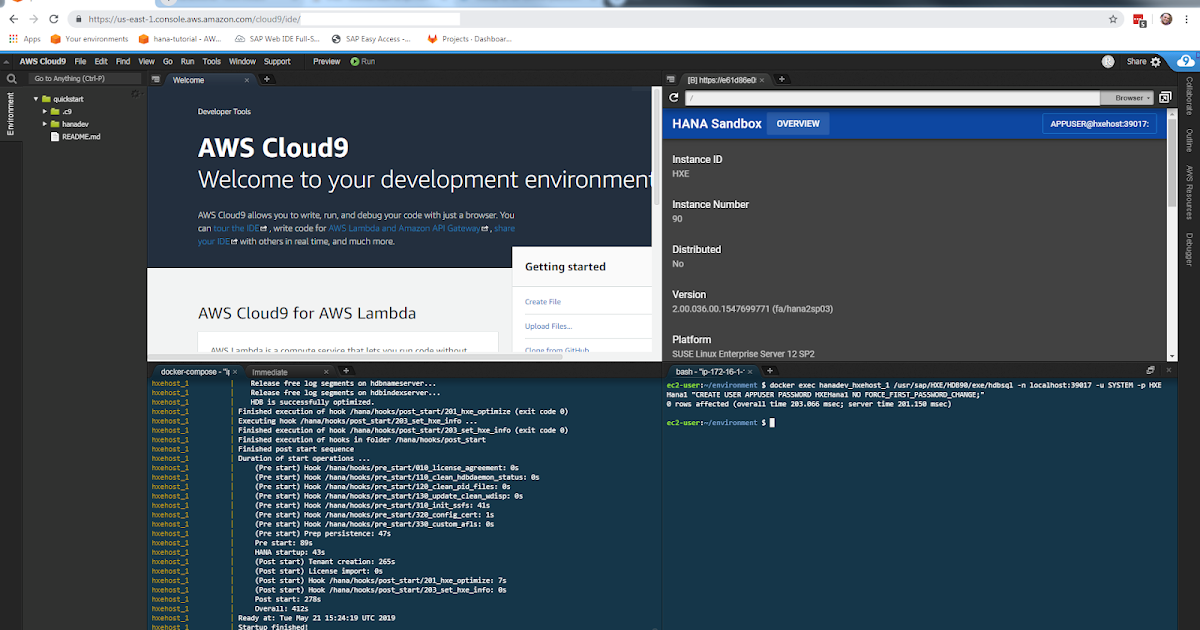Bookmark the page with Chrome's star icon
Viewport: 1200px width, 630px height.
(1112, 18)
